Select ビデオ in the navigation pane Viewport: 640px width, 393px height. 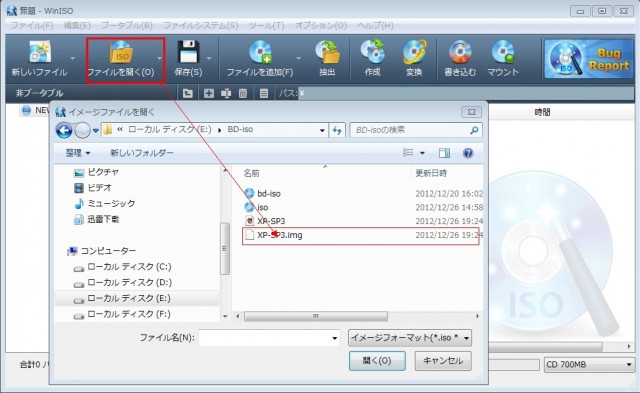tap(93, 188)
